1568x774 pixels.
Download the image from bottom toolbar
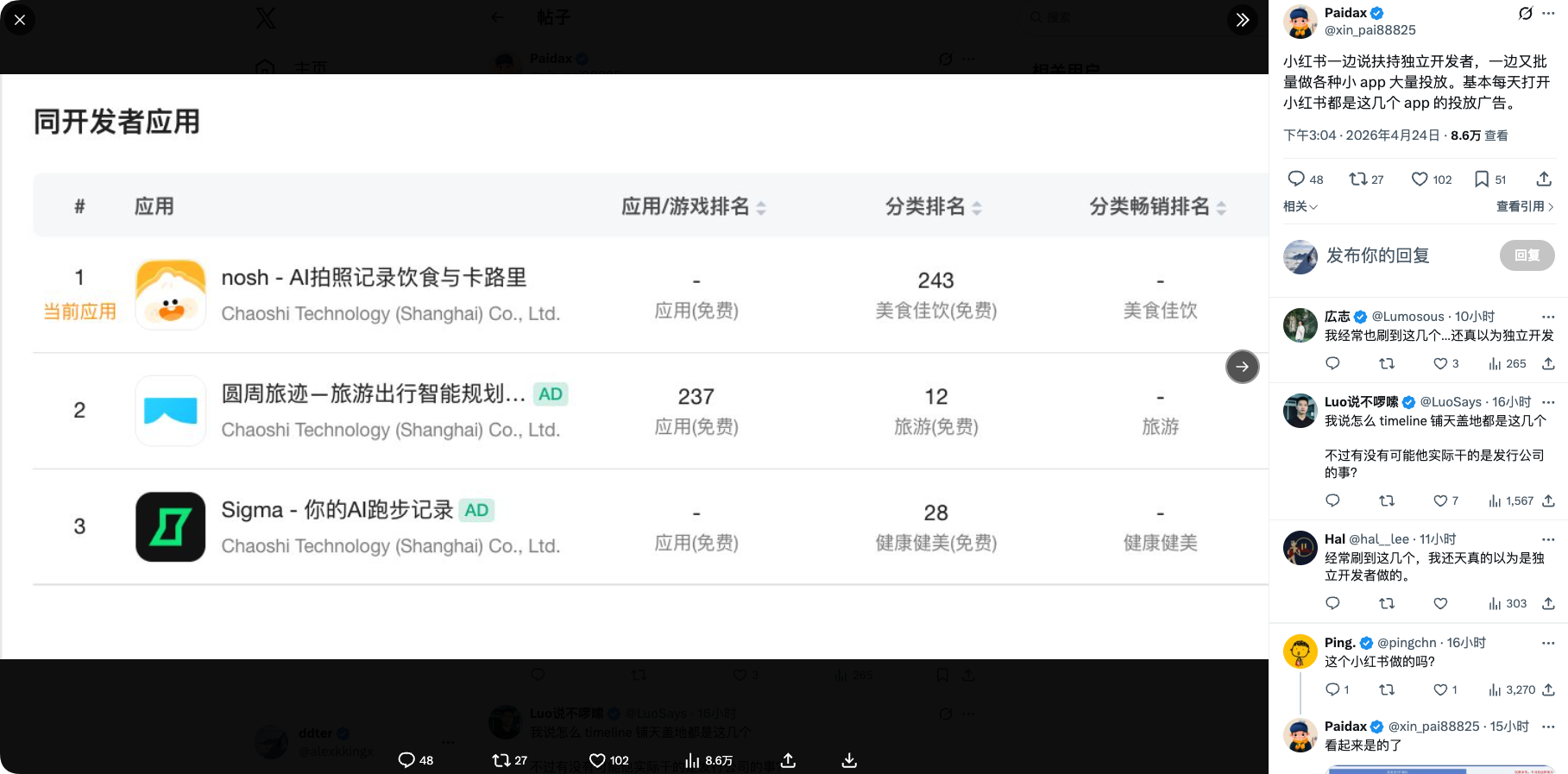849,760
